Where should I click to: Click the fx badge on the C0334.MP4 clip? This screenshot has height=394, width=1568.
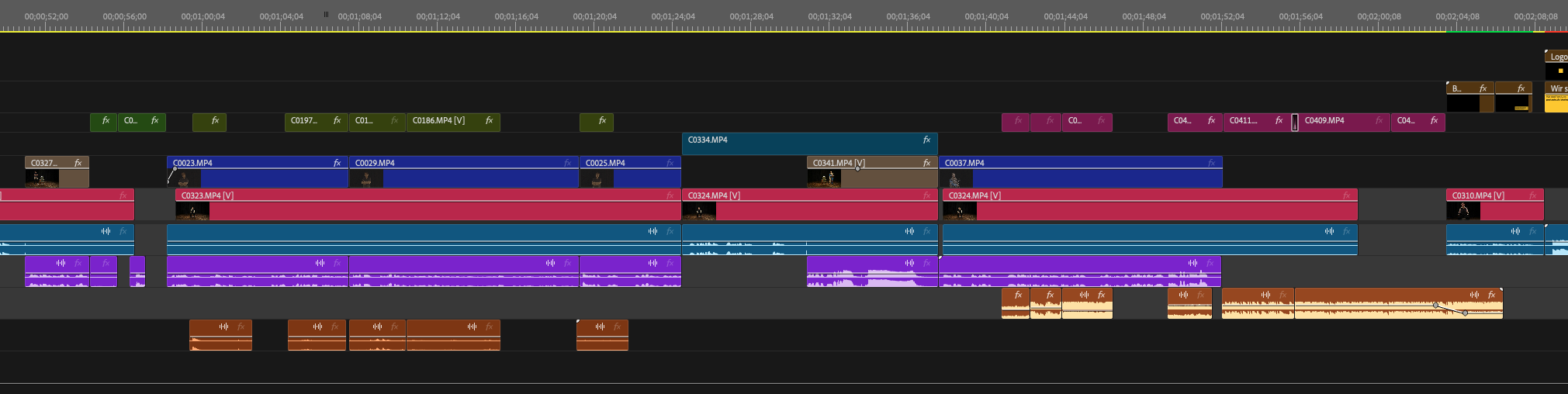click(926, 140)
